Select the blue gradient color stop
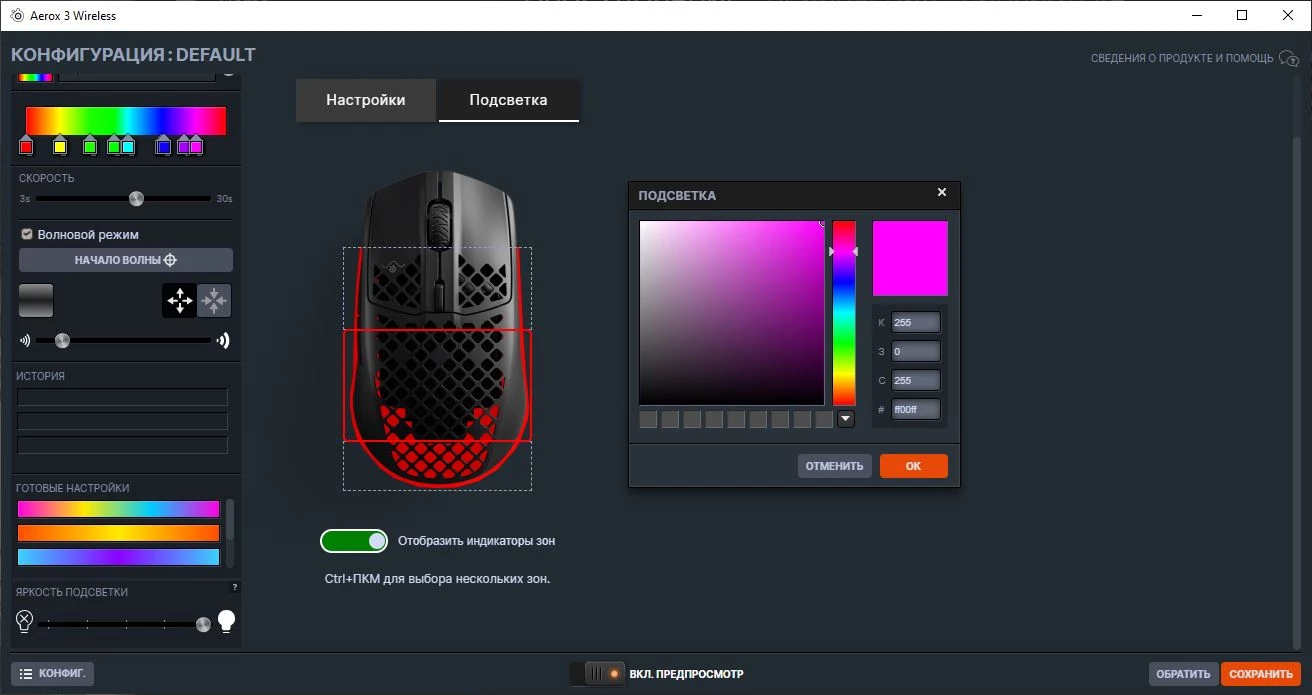This screenshot has width=1312, height=695. pyautogui.click(x=164, y=146)
